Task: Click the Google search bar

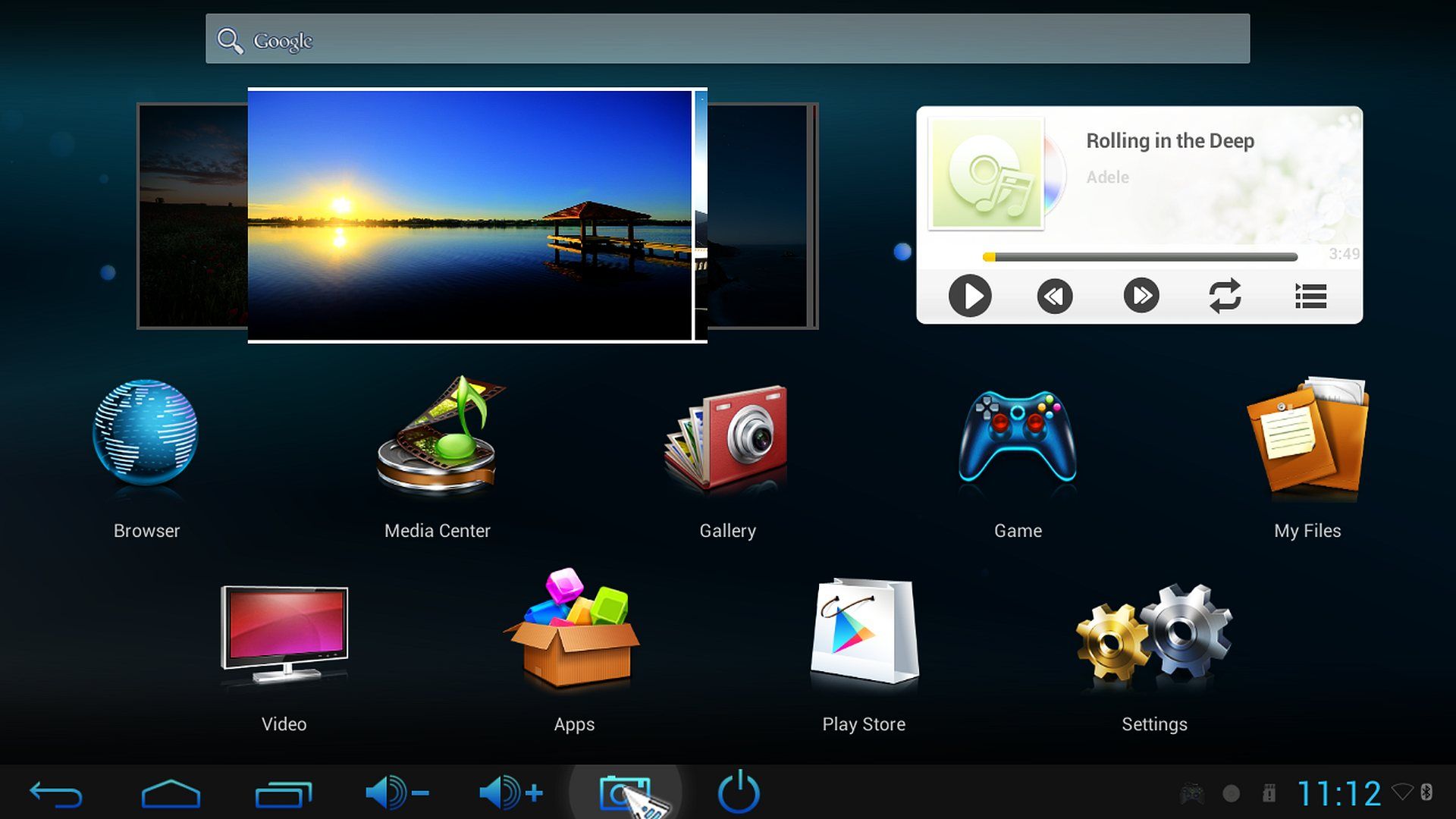Action: (x=726, y=39)
